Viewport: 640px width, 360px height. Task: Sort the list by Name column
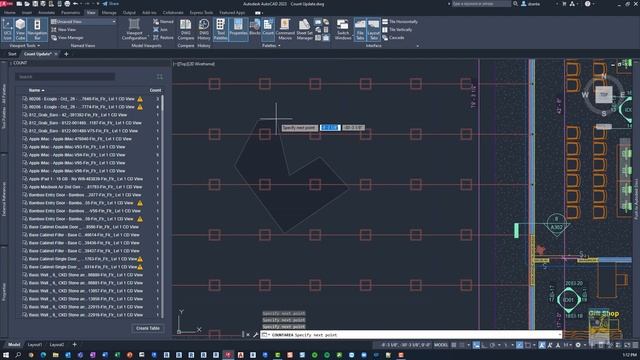[36, 90]
